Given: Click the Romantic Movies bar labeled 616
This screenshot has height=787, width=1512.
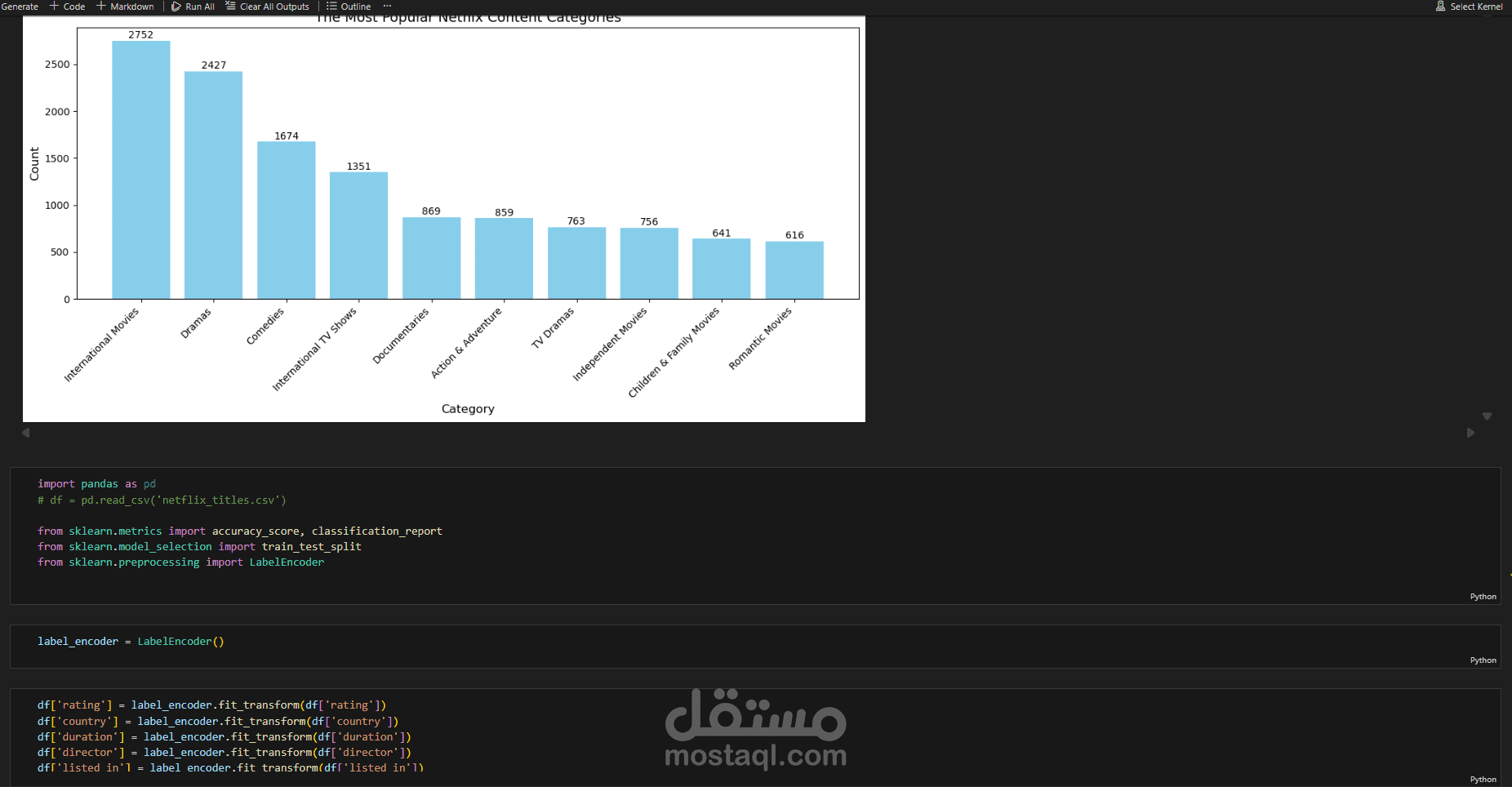Looking at the screenshot, I should [794, 270].
